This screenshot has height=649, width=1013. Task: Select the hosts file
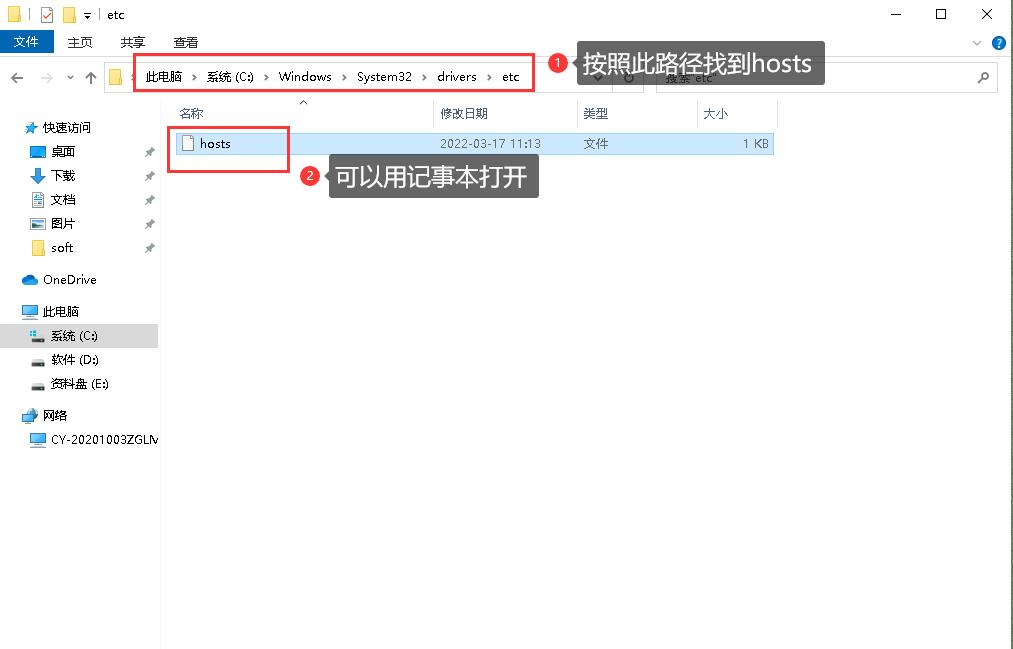(215, 144)
